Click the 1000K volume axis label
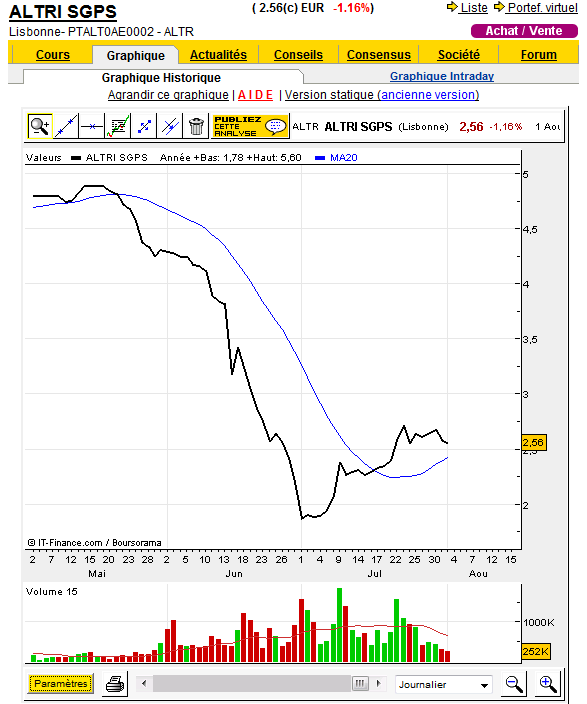 [x=538, y=623]
